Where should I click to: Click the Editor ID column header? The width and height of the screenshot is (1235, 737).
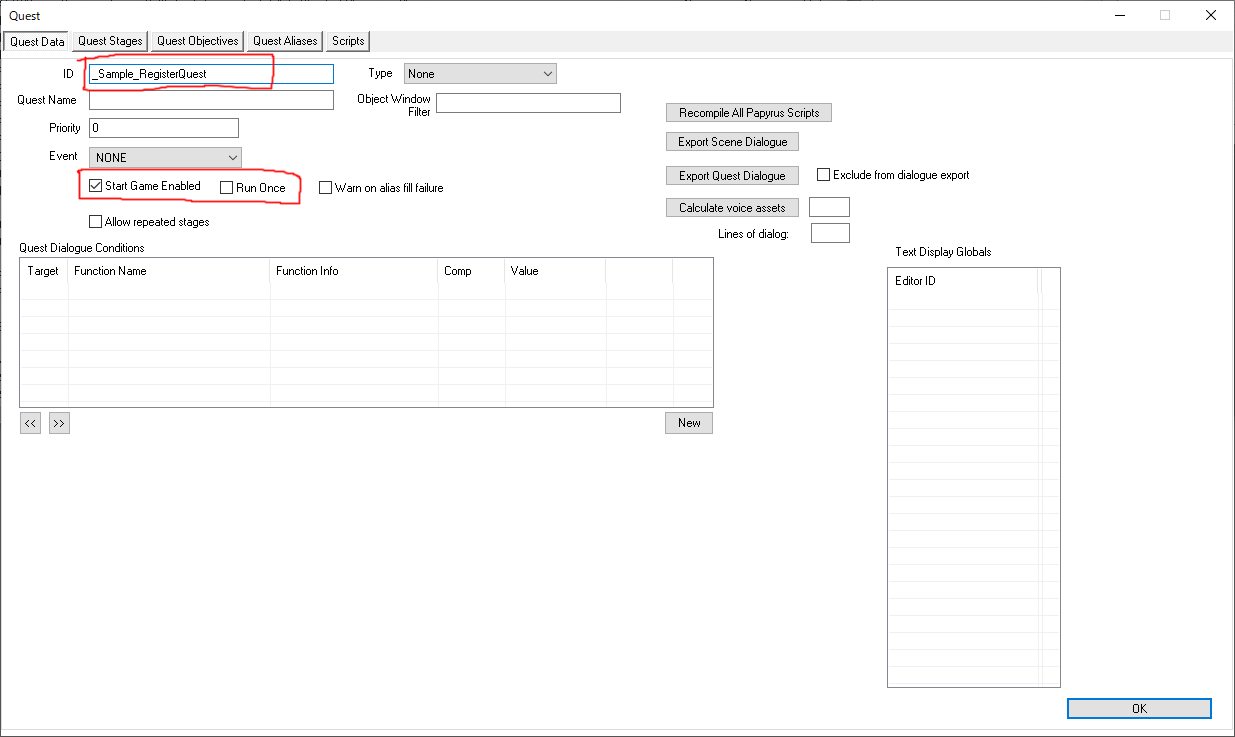click(963, 281)
